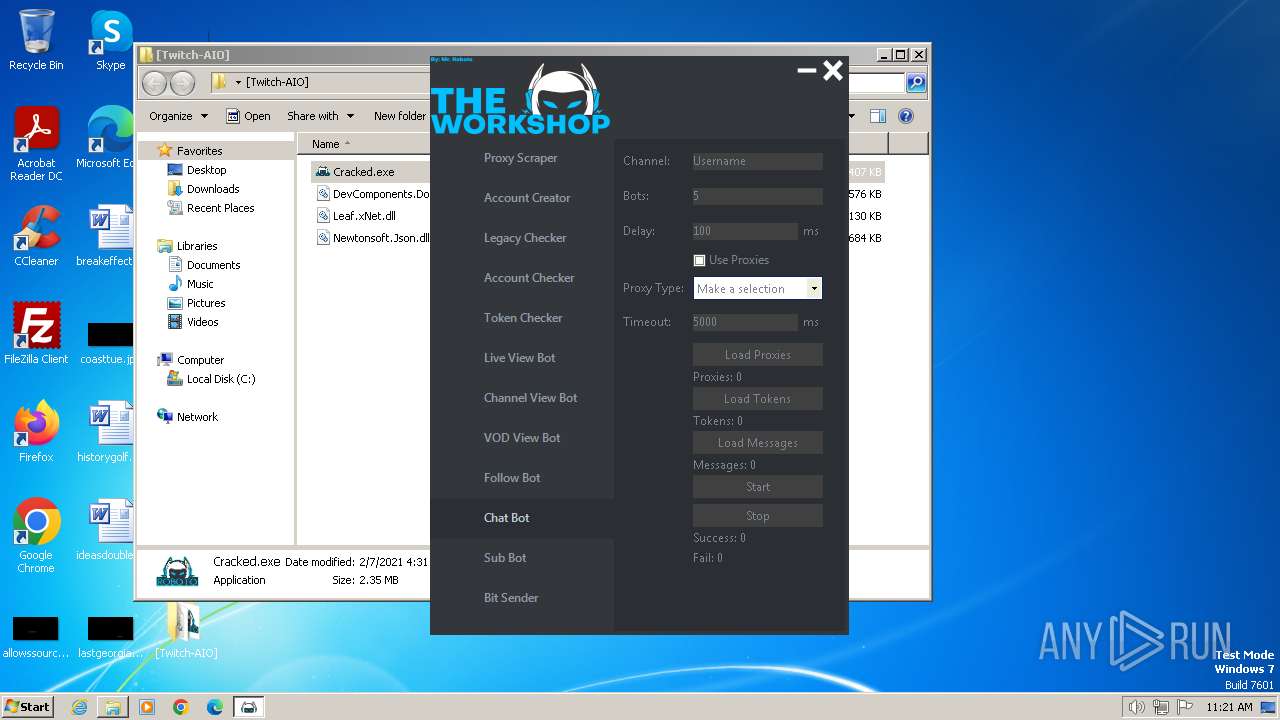Click the Timeout milliseconds field

point(745,322)
